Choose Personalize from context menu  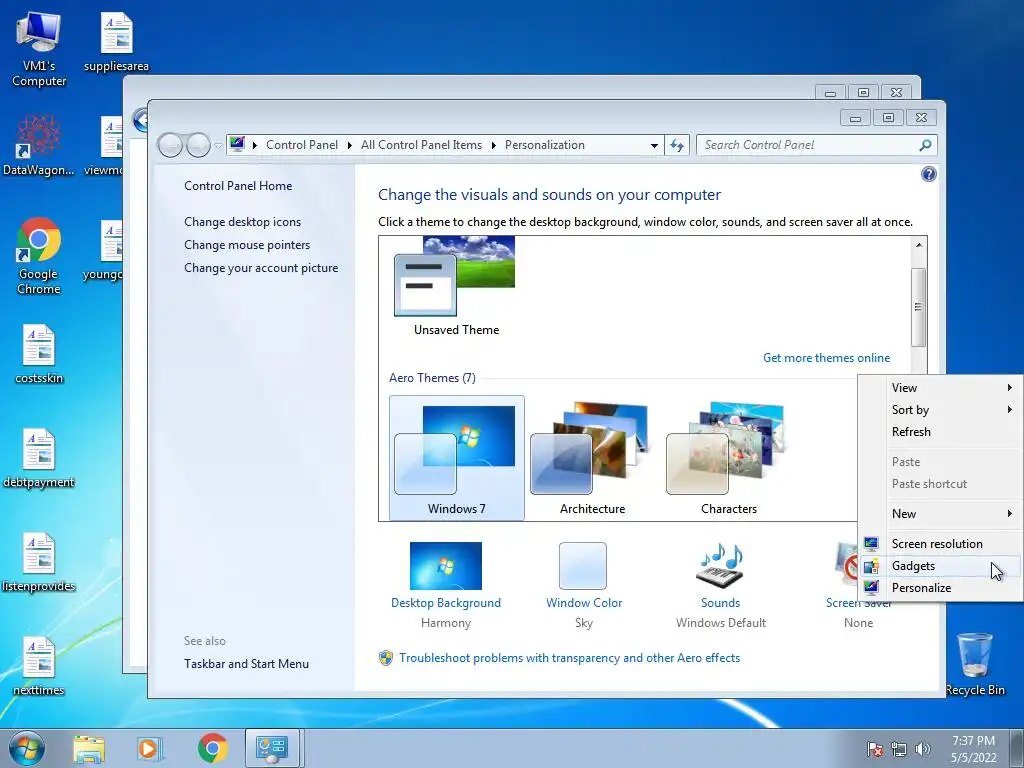940,588
